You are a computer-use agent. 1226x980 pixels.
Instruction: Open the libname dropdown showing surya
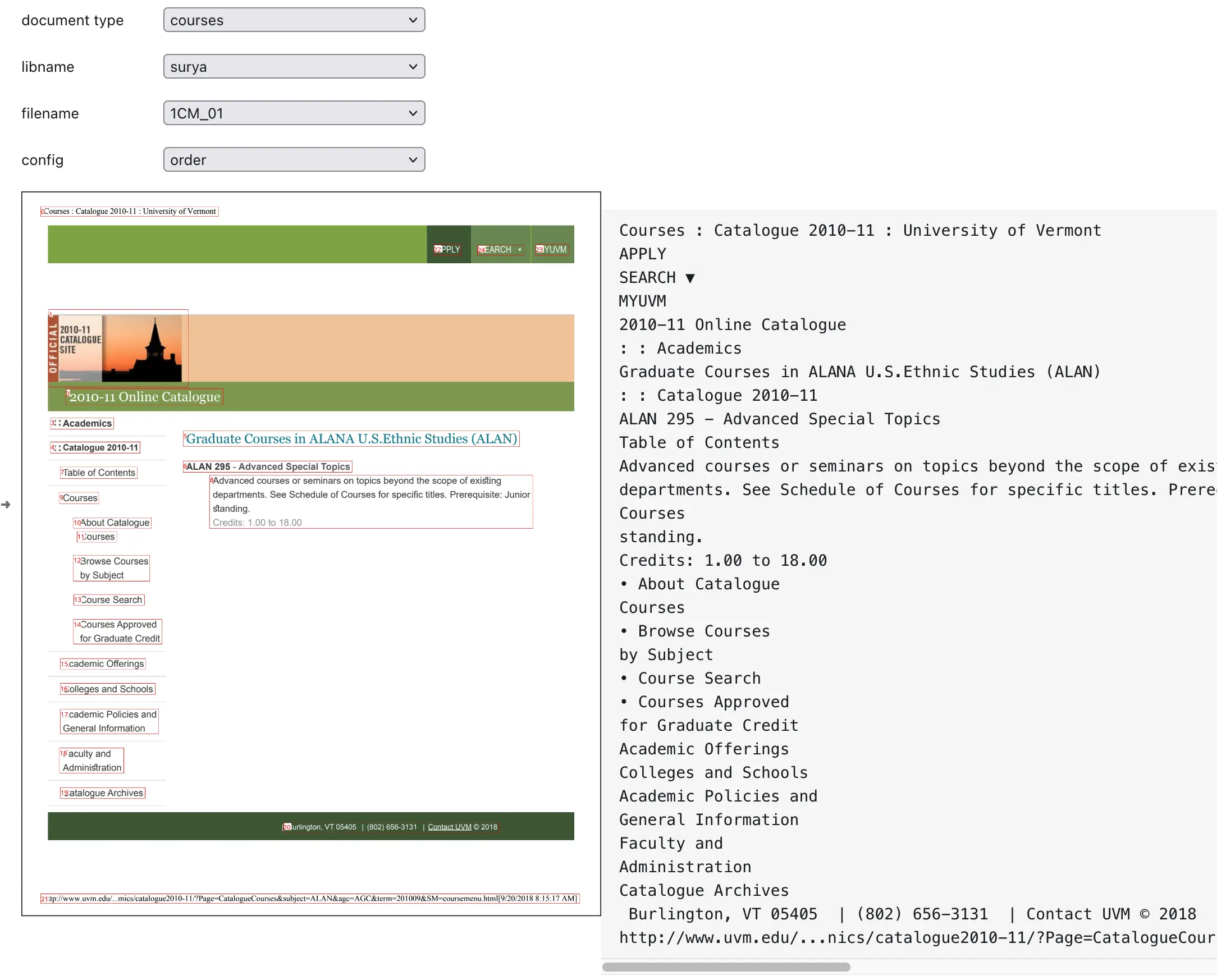294,66
